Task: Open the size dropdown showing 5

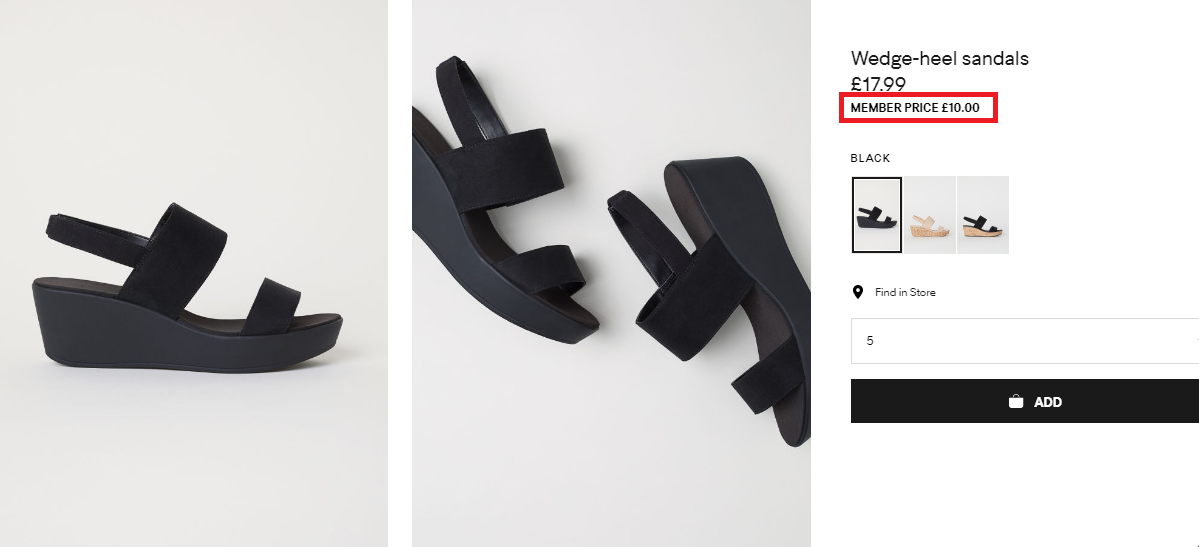Action: coord(1025,341)
